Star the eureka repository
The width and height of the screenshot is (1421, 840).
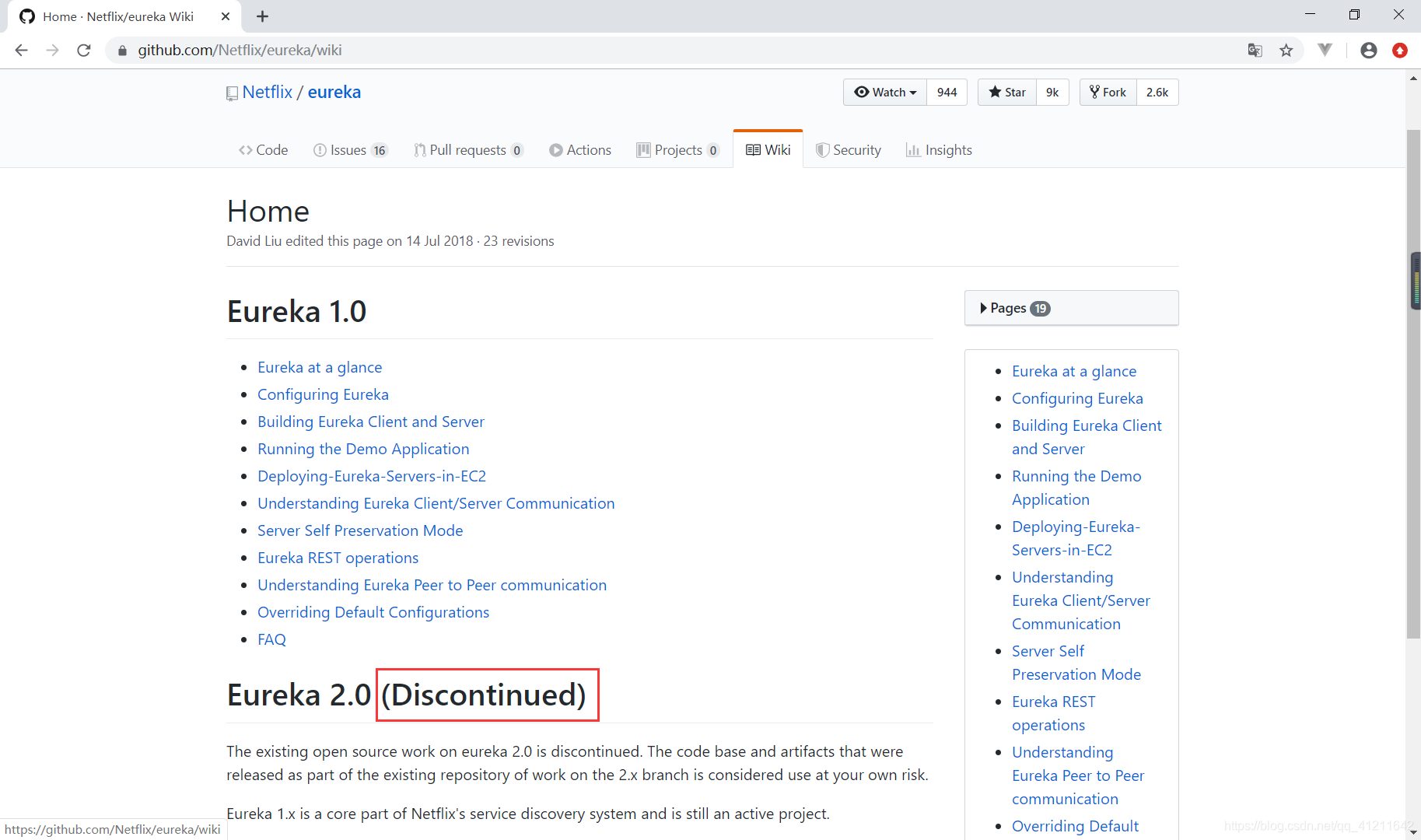[1007, 93]
